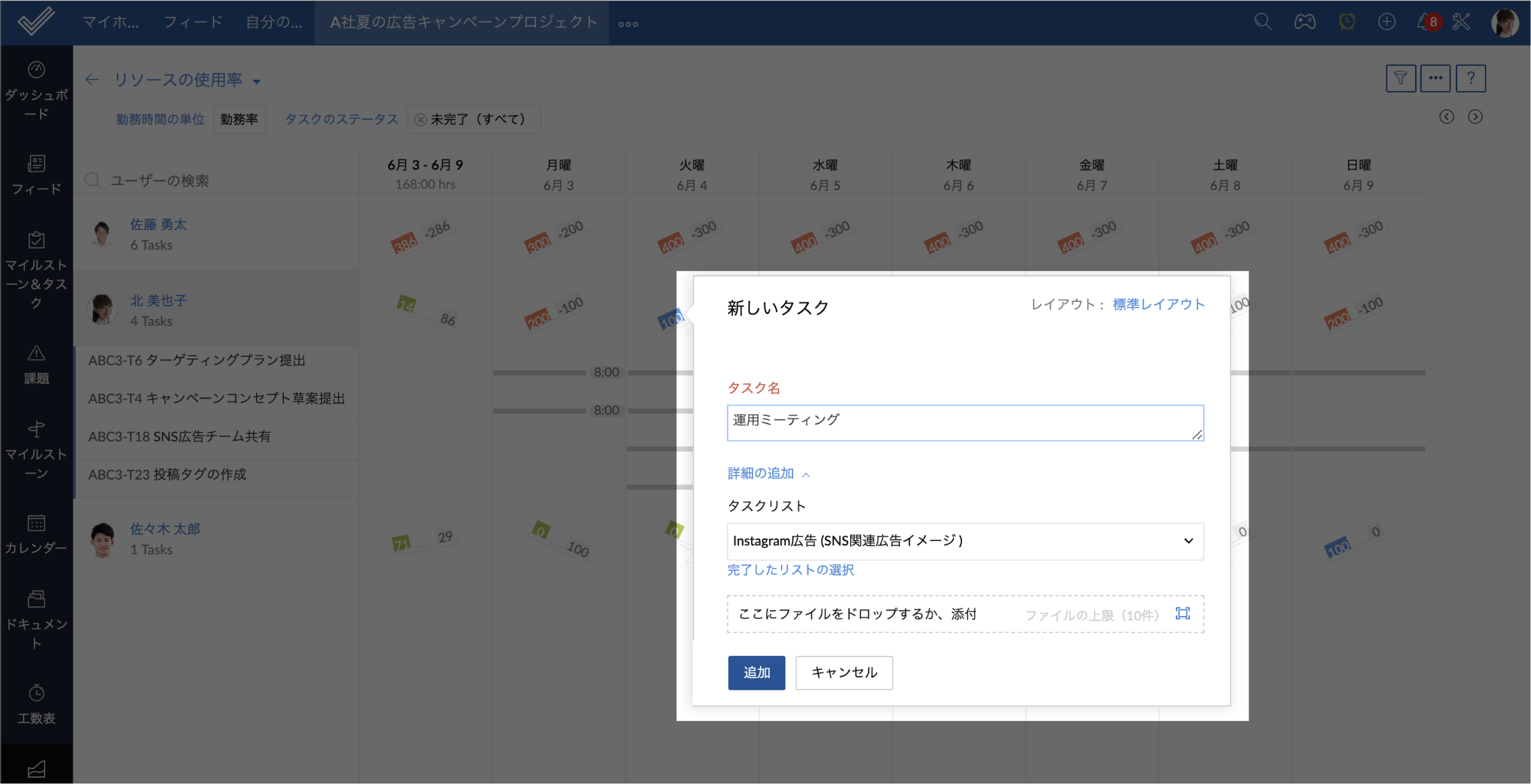This screenshot has width=1531, height=784.
Task: Go to next week arrow
Action: coord(1475,116)
